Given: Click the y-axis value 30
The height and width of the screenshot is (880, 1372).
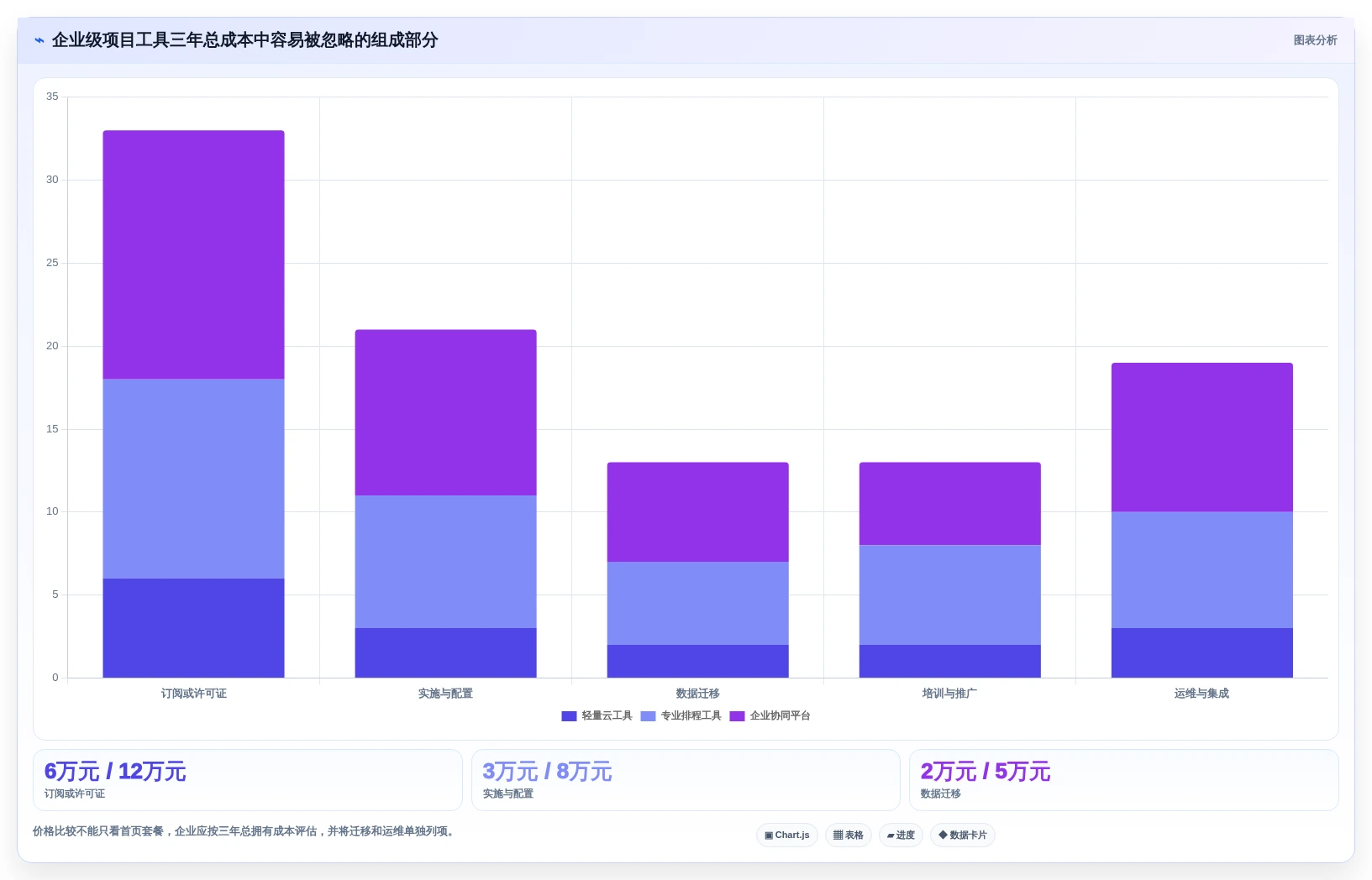Looking at the screenshot, I should (x=52, y=180).
